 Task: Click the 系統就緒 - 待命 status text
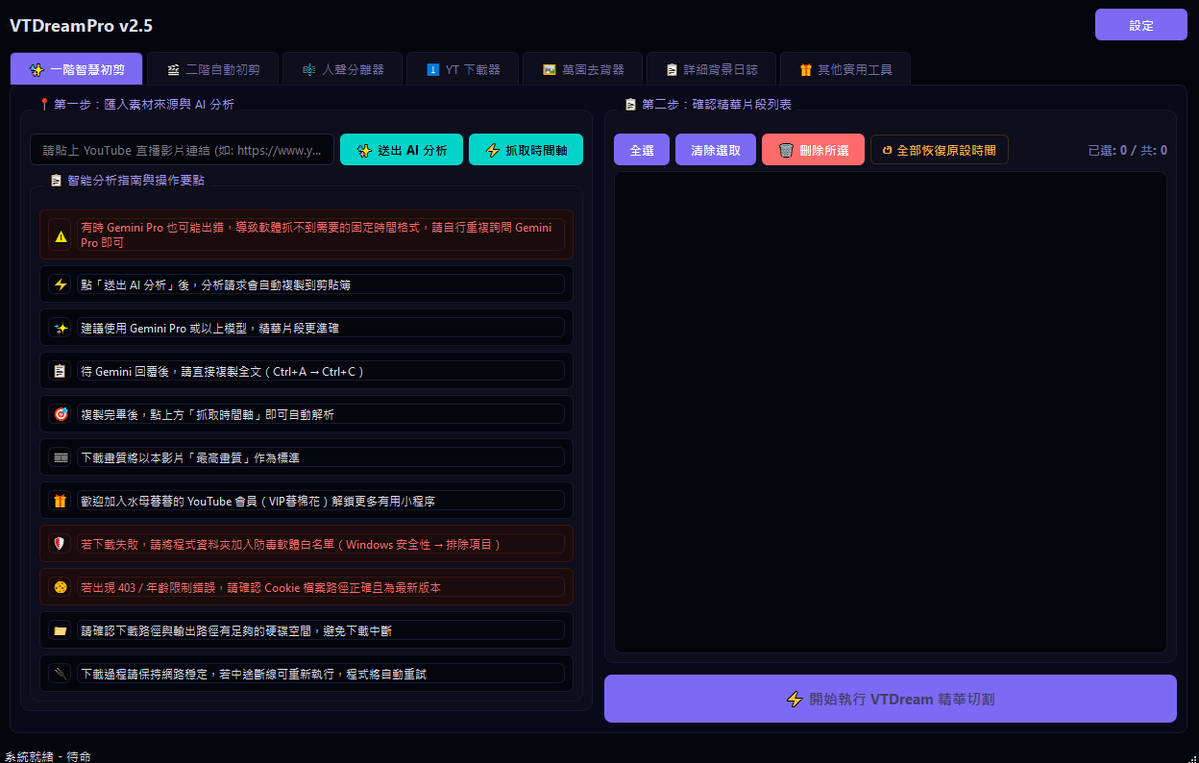click(47, 756)
